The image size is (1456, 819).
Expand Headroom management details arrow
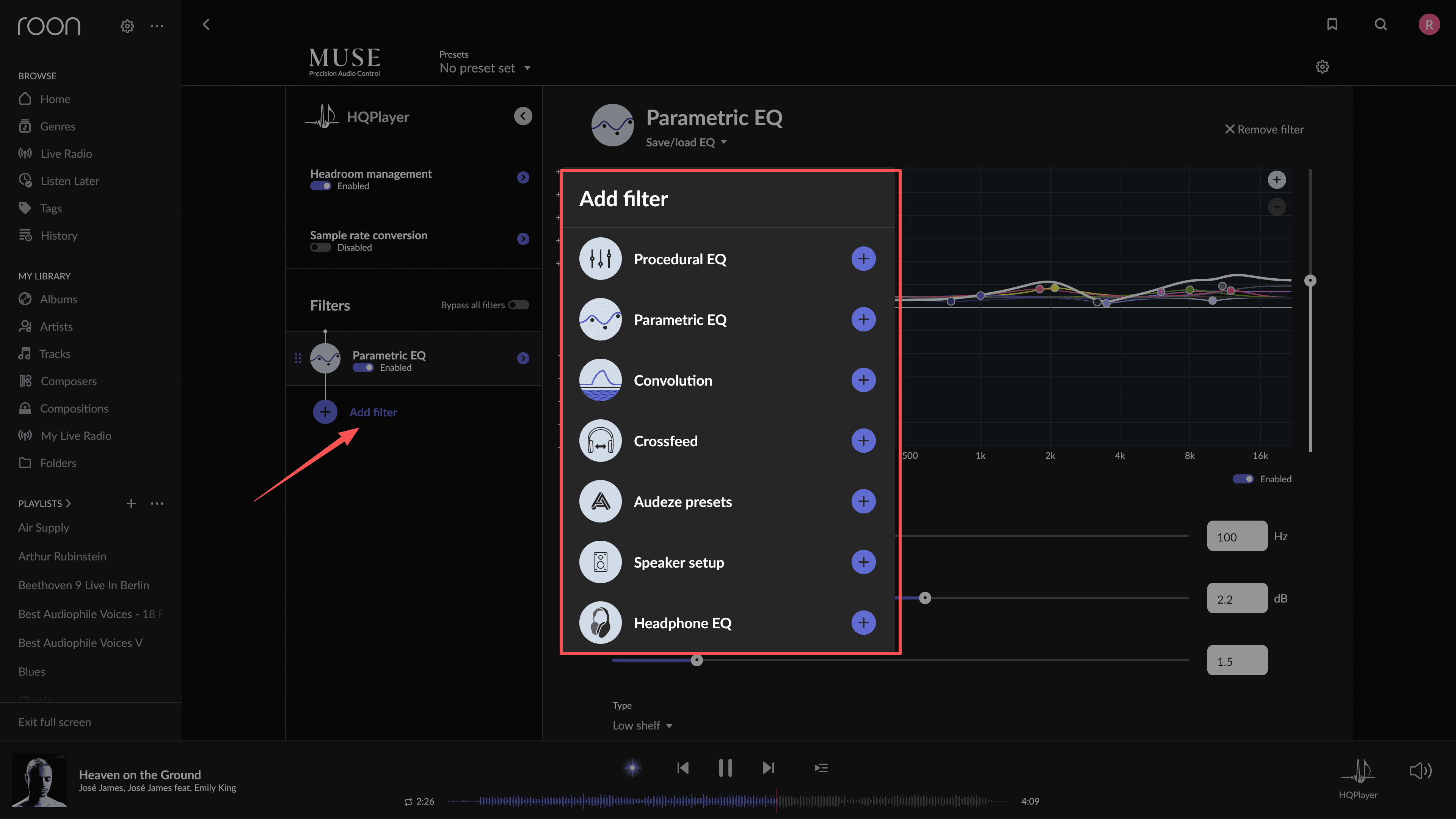(523, 177)
